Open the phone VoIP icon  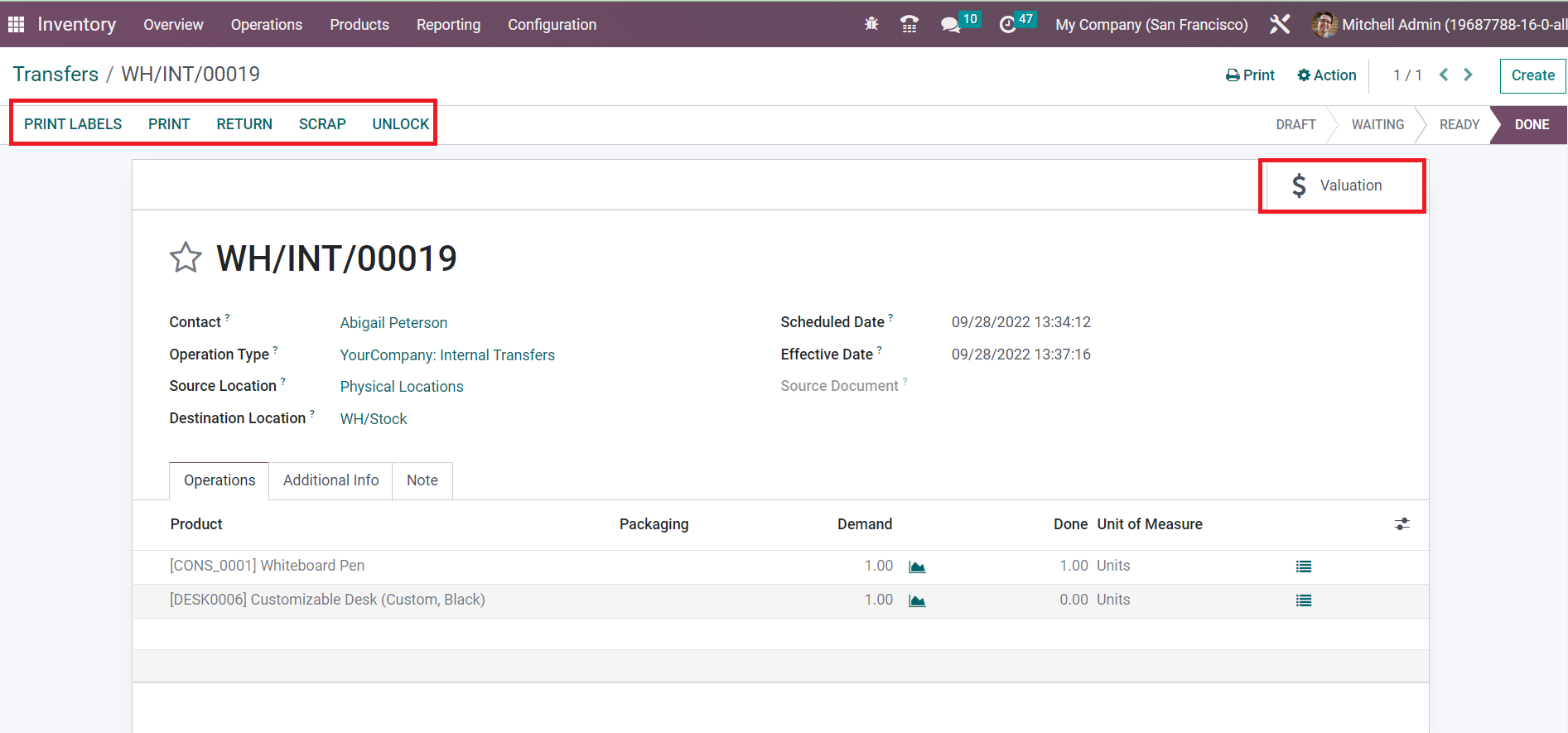point(909,25)
